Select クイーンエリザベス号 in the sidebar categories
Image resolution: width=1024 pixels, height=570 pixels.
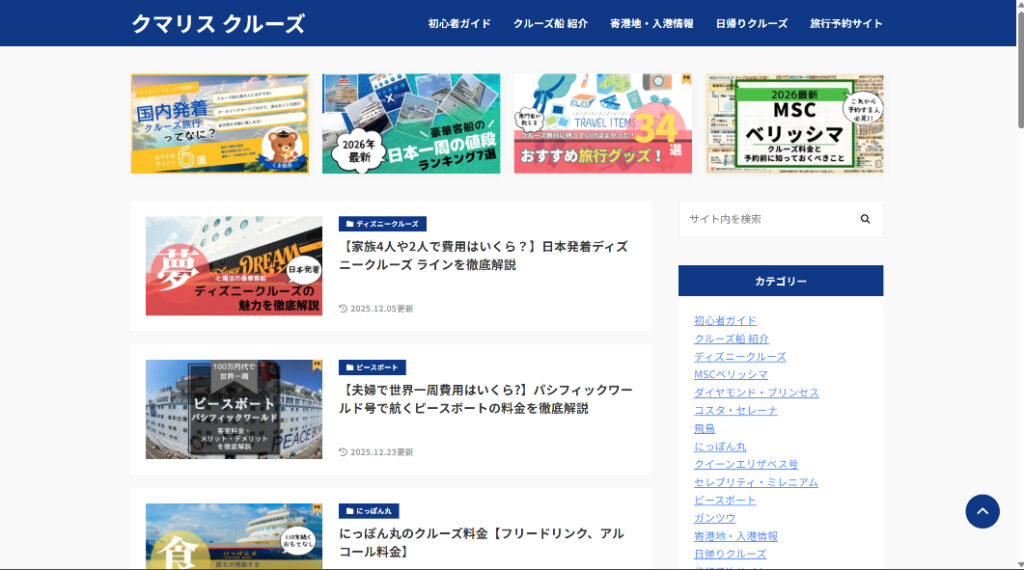point(746,465)
